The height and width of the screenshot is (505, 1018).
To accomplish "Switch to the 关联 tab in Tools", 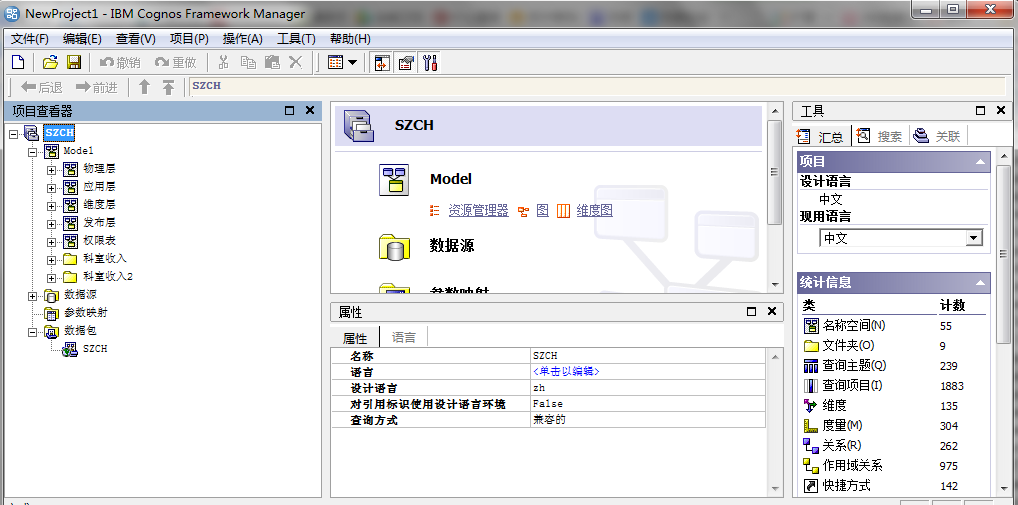I will (938, 136).
